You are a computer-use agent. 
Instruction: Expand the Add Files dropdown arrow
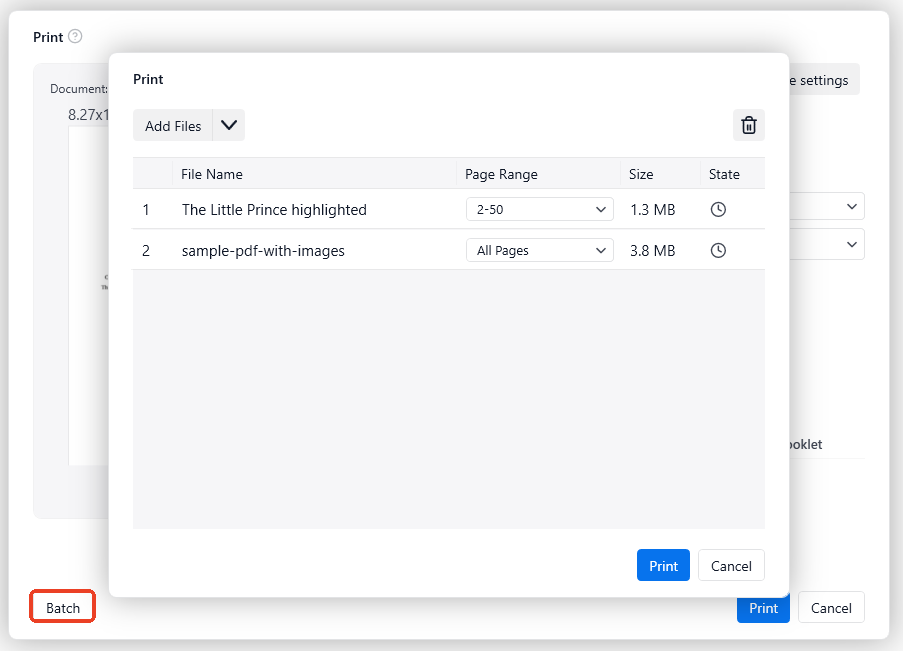click(228, 125)
